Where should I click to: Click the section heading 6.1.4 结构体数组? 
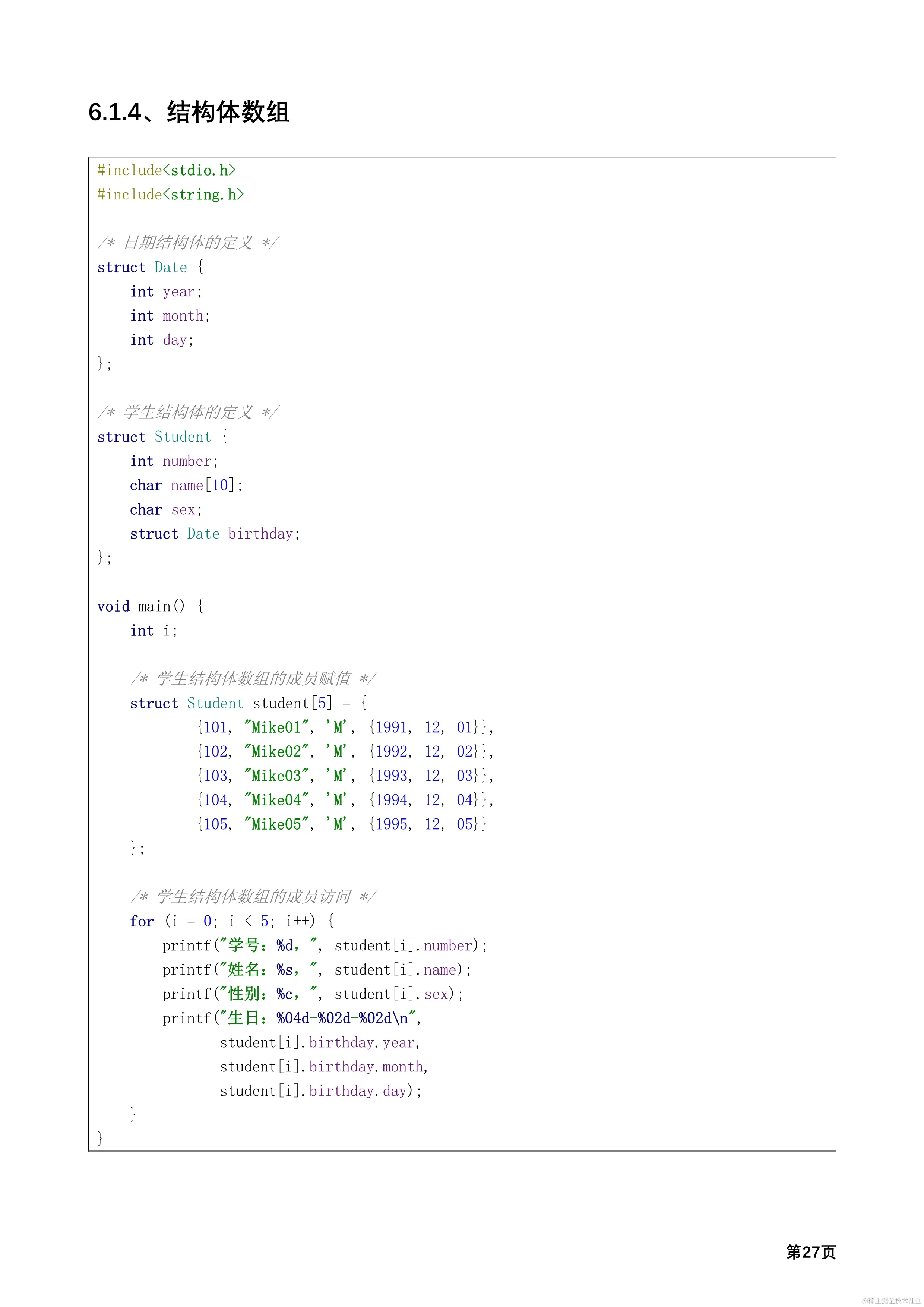[189, 112]
